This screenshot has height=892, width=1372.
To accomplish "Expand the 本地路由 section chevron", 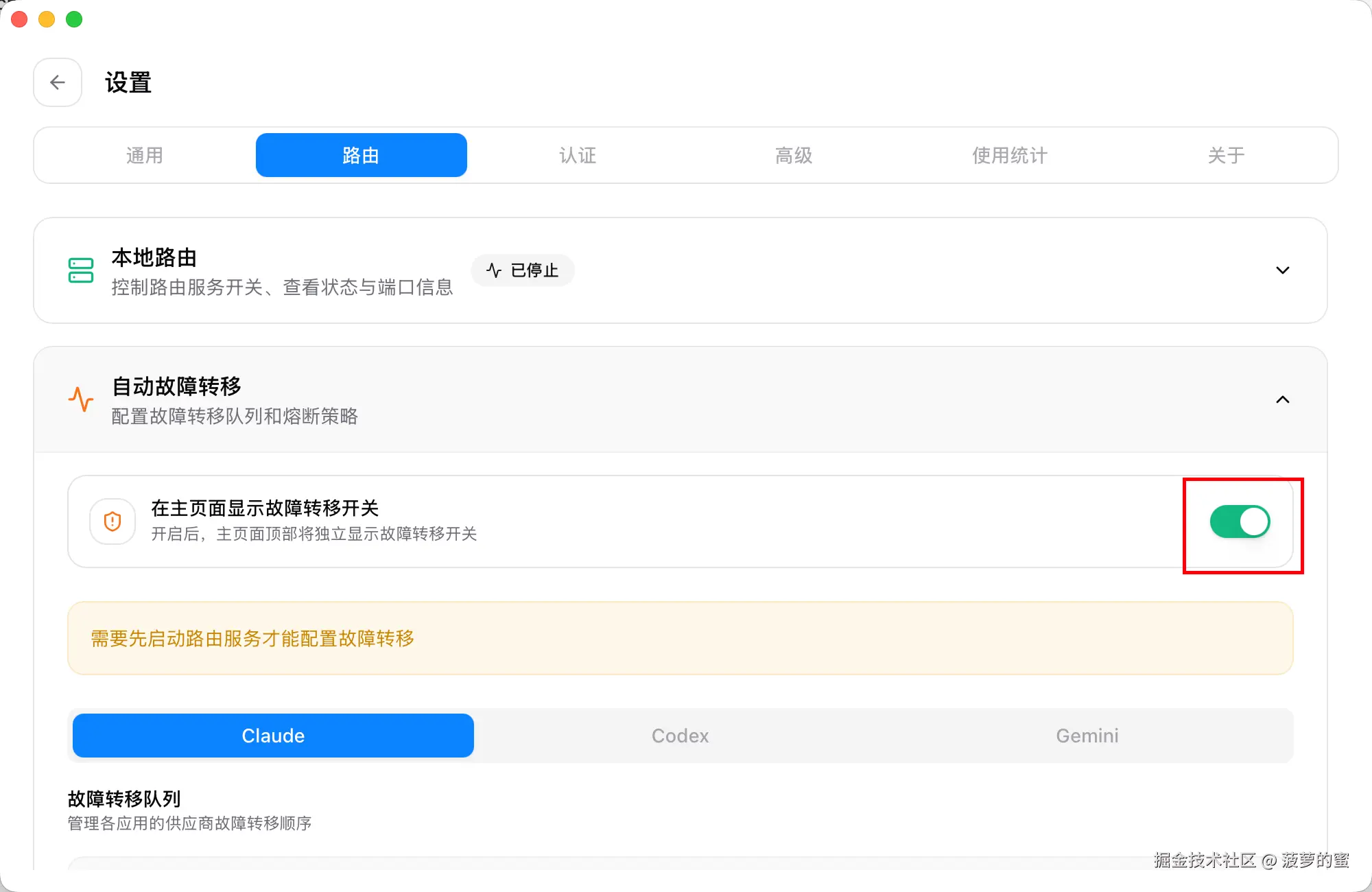I will (x=1282, y=270).
